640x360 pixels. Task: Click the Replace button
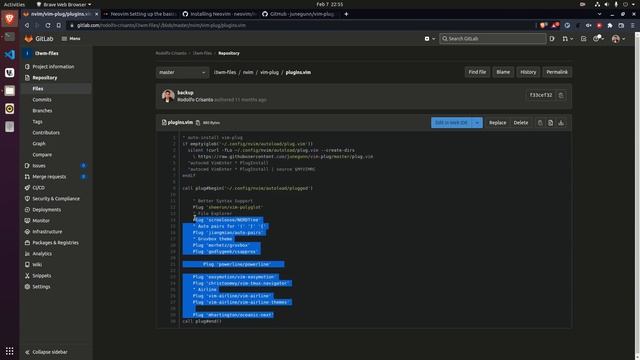(498, 123)
